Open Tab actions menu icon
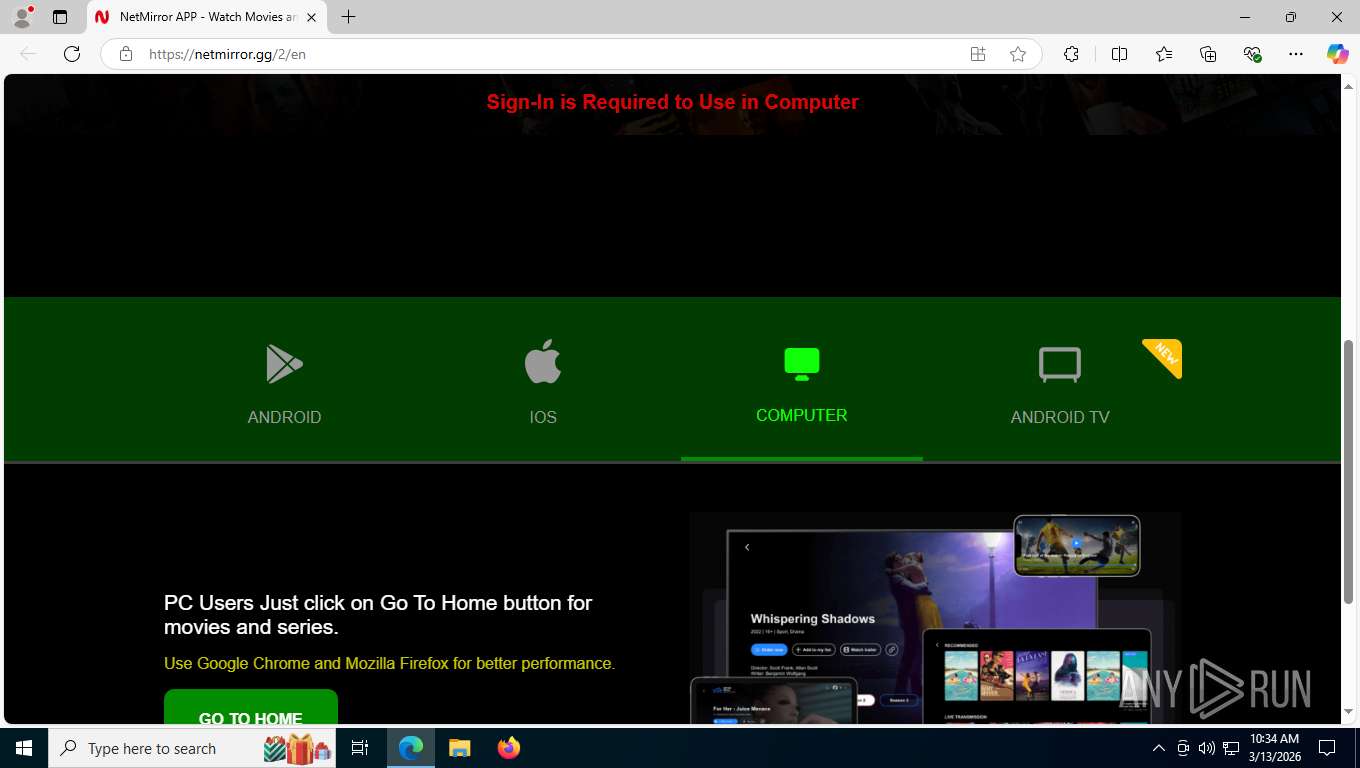1360x768 pixels. (x=60, y=17)
